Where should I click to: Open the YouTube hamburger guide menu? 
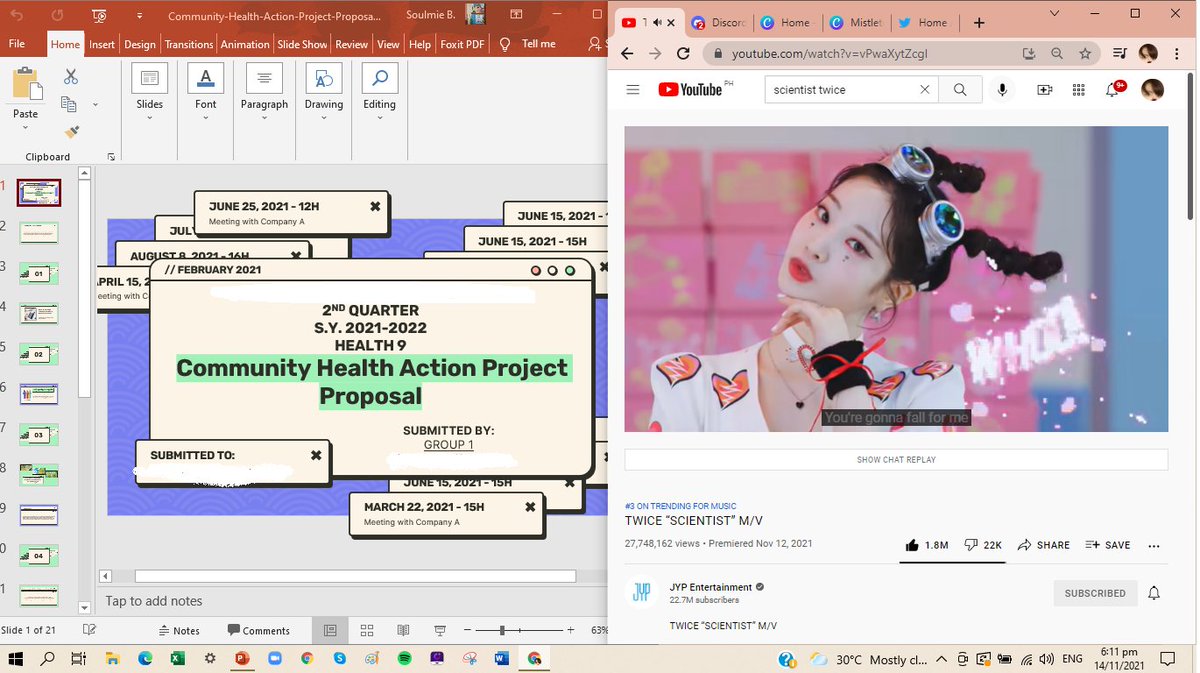(632, 90)
